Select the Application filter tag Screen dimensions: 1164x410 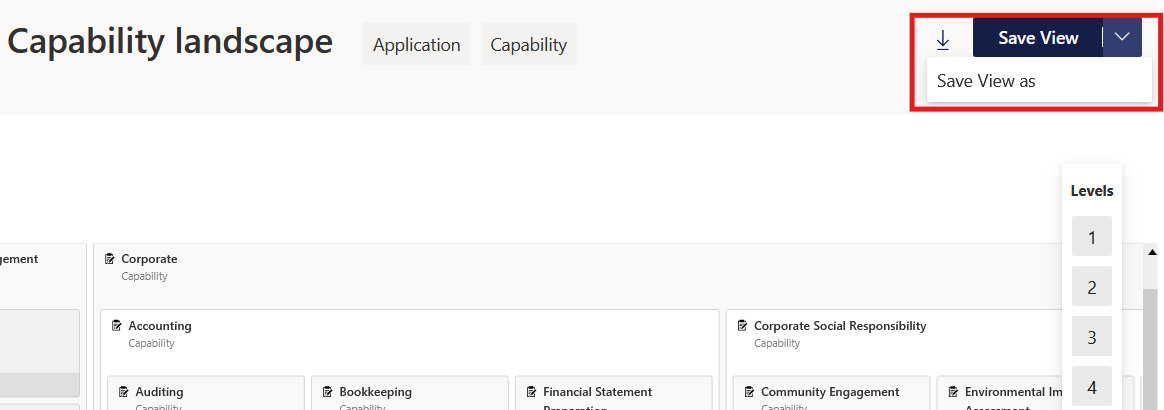416,44
